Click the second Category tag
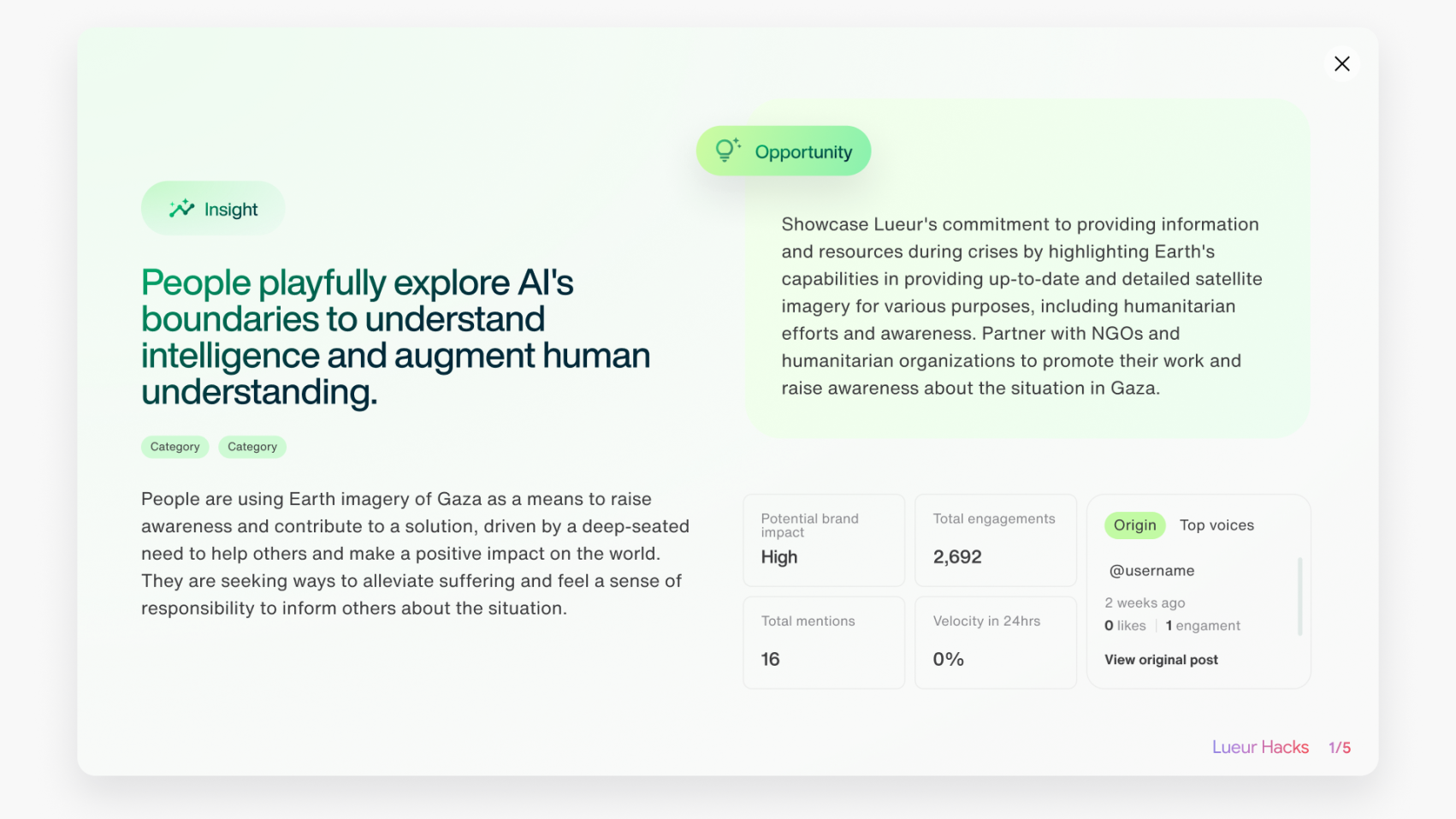1456x819 pixels. pos(252,447)
